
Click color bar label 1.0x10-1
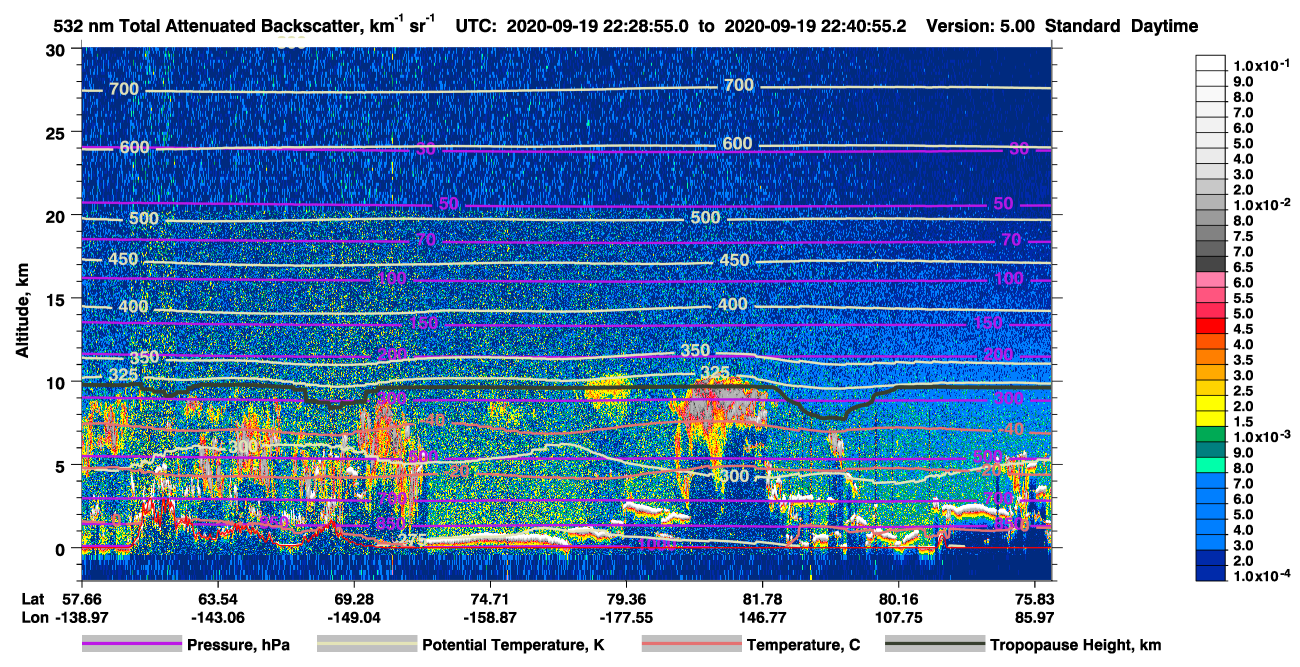pyautogui.click(x=1263, y=65)
